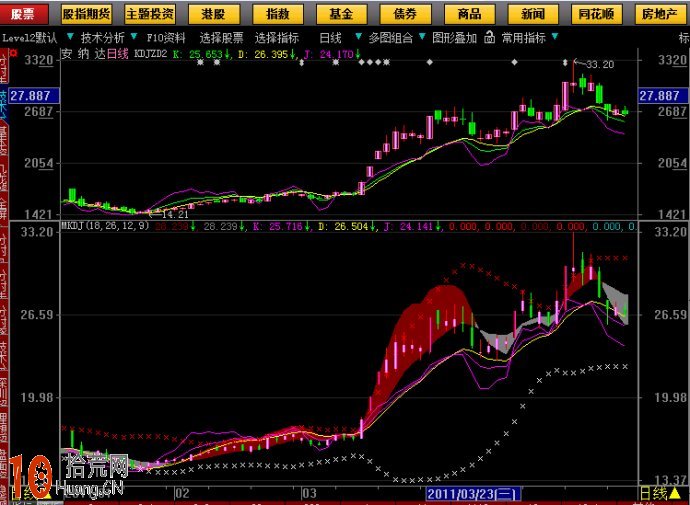Expand the arrow next to 技术分析
Image resolution: width=690 pixels, height=505 pixels.
(134, 37)
